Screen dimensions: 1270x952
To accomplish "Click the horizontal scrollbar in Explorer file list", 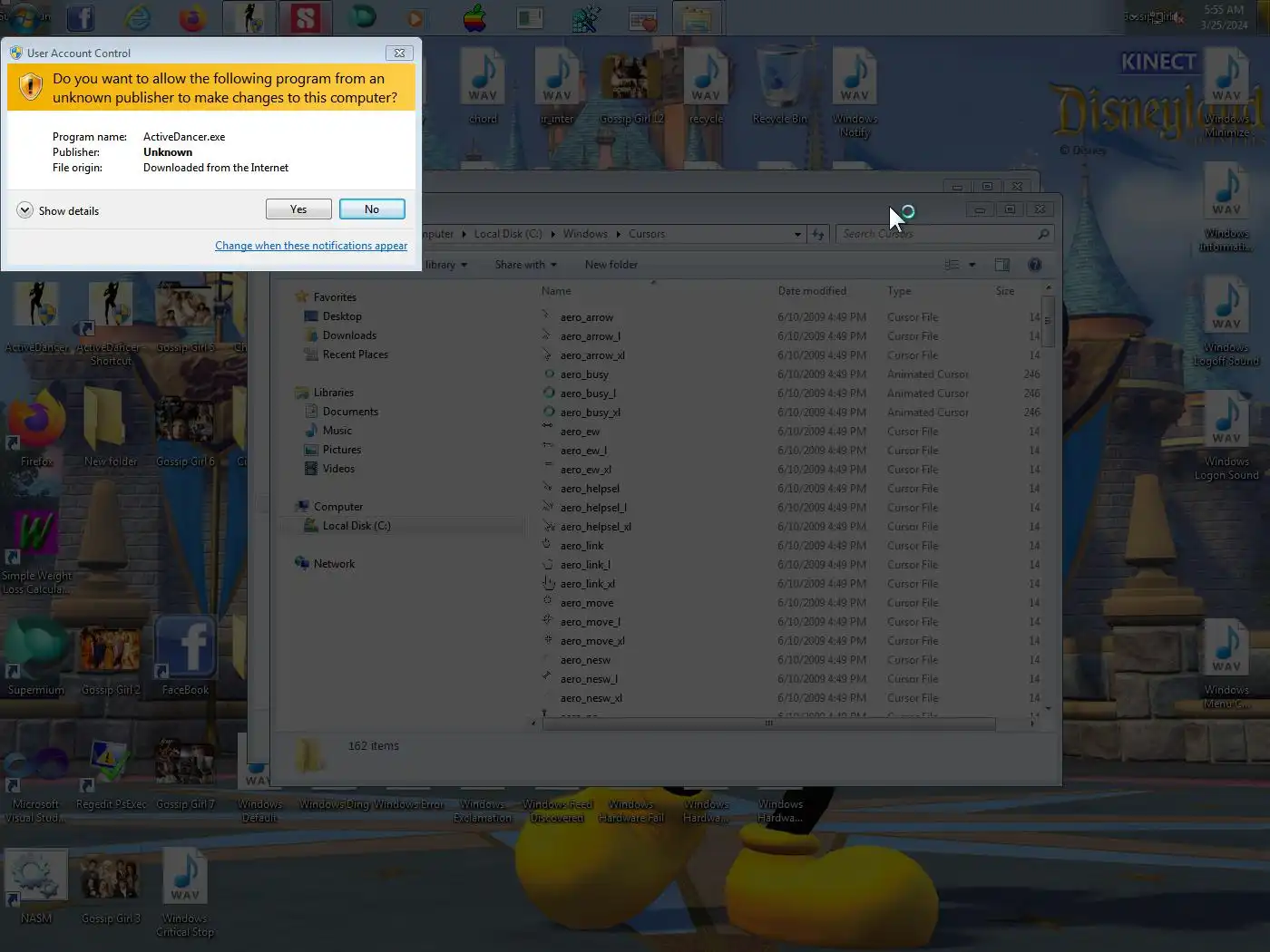I will (x=768, y=724).
